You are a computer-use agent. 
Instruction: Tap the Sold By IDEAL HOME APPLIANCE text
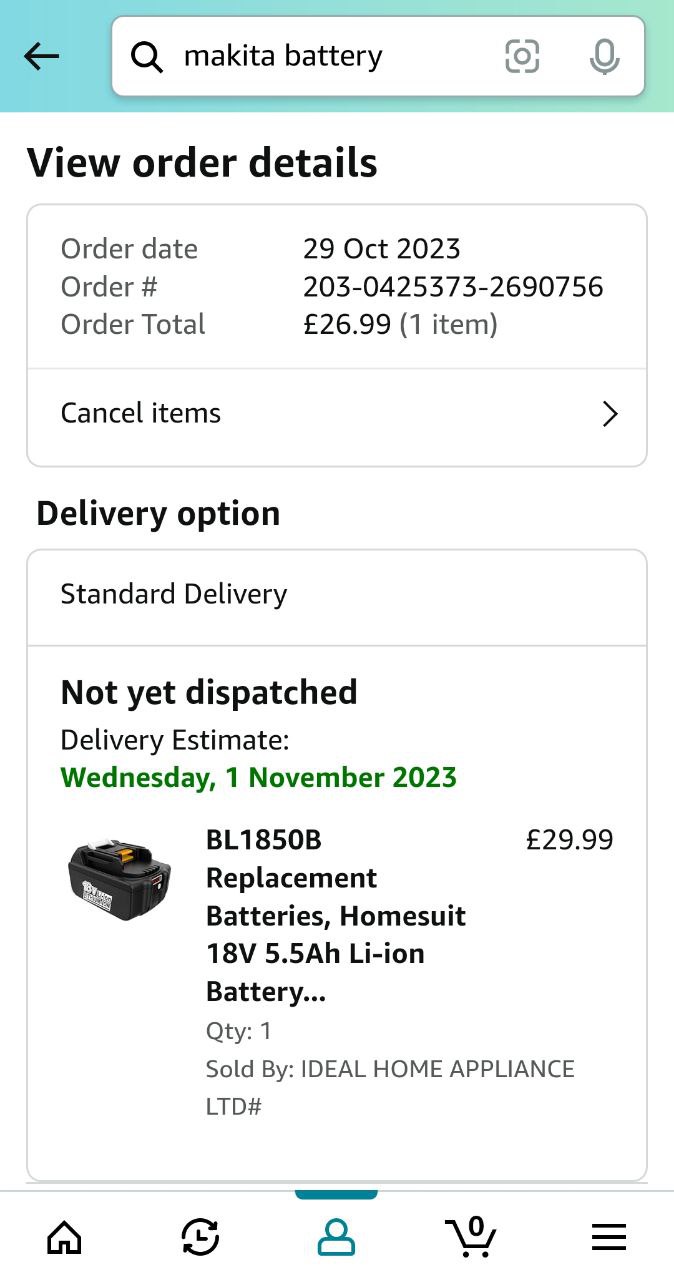390,1088
